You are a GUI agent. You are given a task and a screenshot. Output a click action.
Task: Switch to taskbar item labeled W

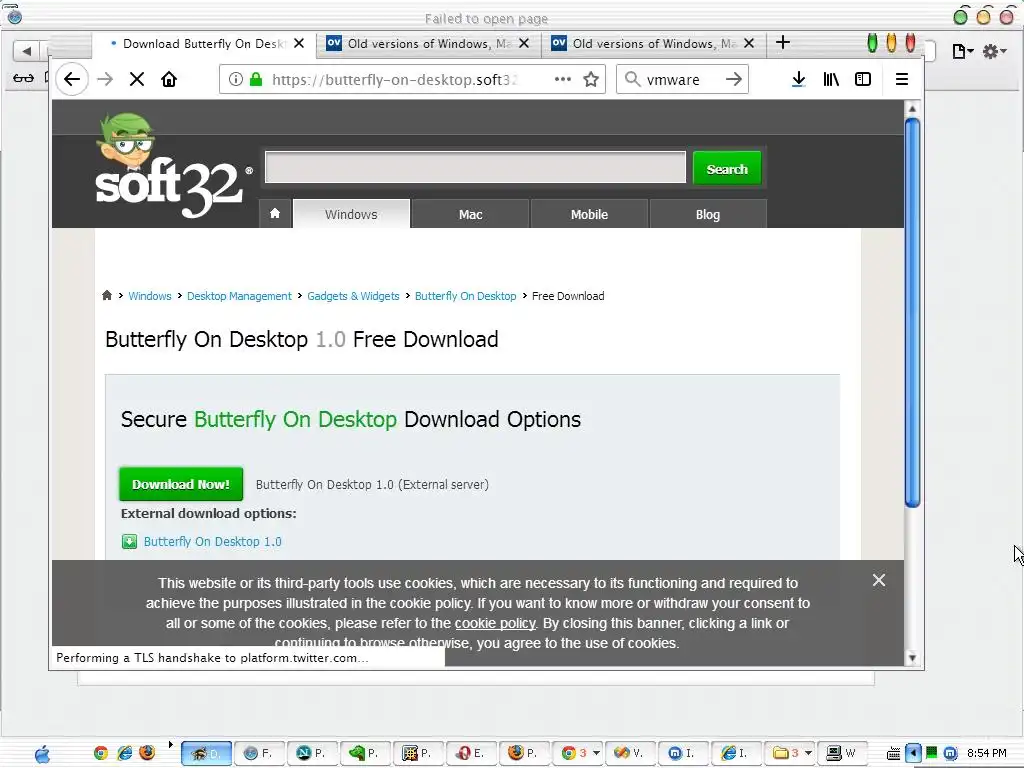(x=842, y=753)
